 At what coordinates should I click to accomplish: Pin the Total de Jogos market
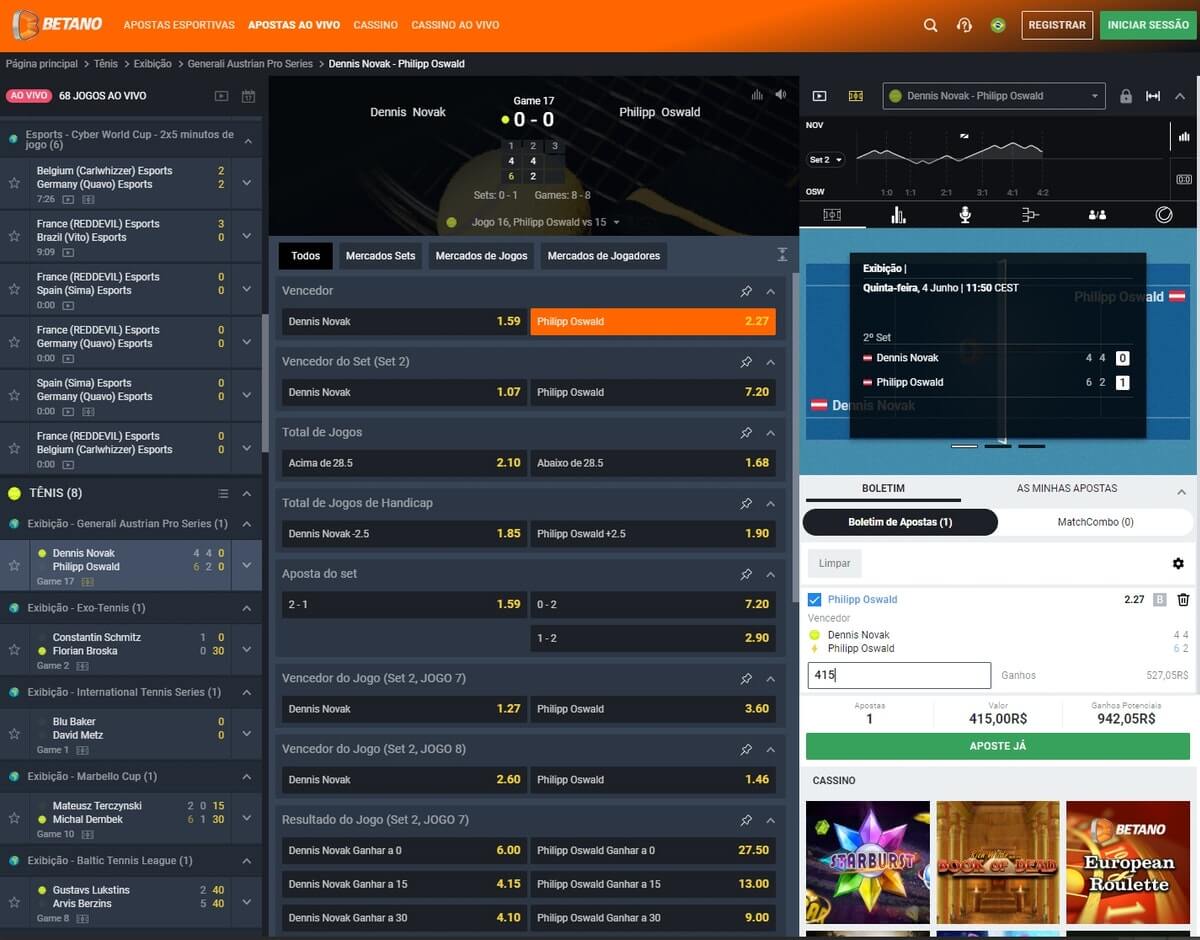(746, 433)
